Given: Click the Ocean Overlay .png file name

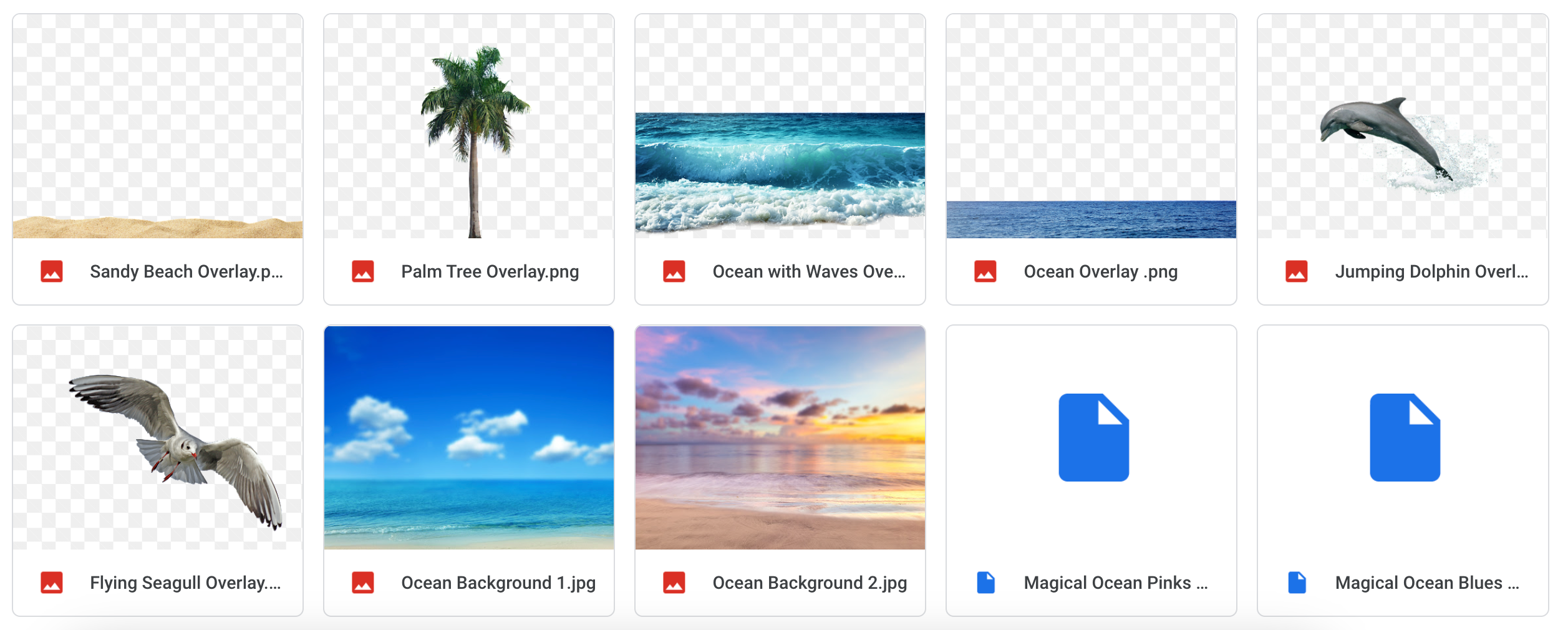Looking at the screenshot, I should 1100,271.
